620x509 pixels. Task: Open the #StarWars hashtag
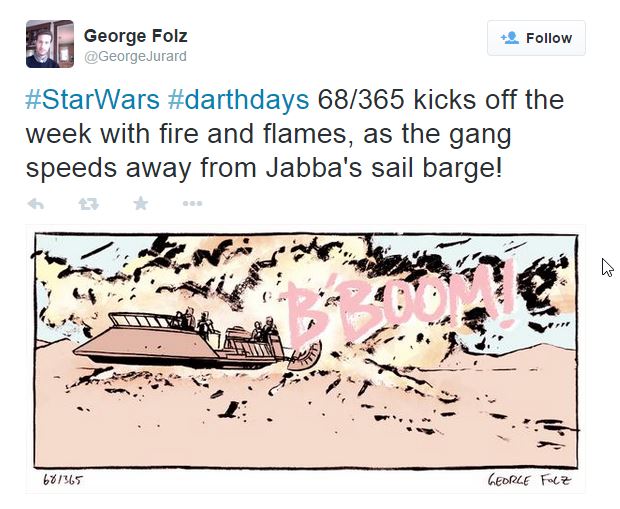tap(93, 99)
